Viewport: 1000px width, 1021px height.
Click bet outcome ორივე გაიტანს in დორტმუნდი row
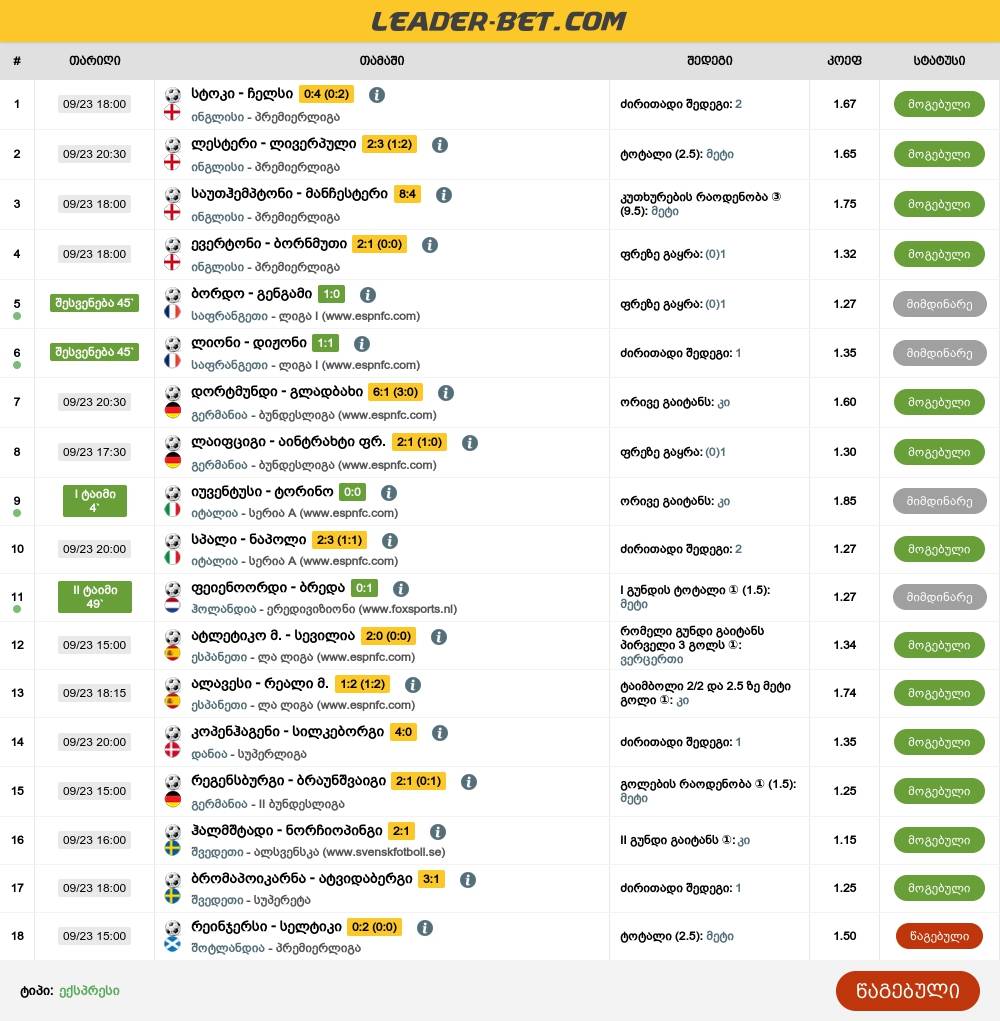[x=674, y=402]
